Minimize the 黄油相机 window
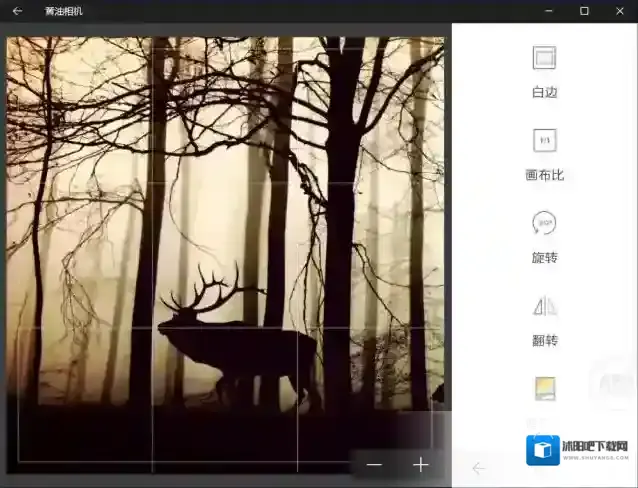 (548, 11)
